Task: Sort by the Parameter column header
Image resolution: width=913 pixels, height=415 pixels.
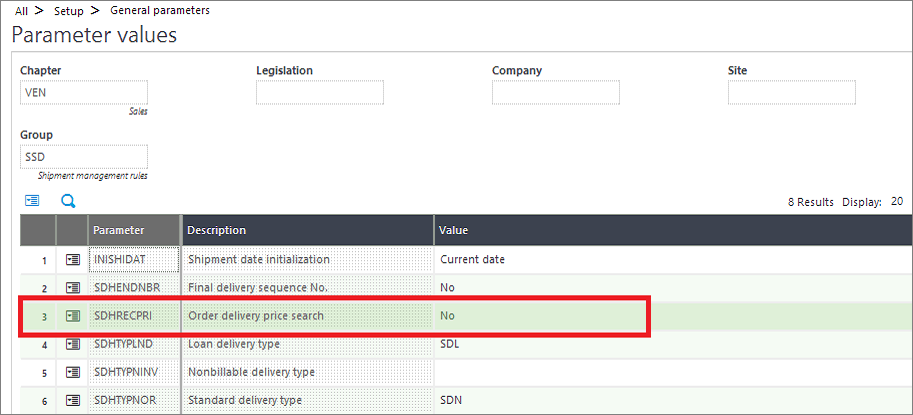Action: pyautogui.click(x=135, y=230)
